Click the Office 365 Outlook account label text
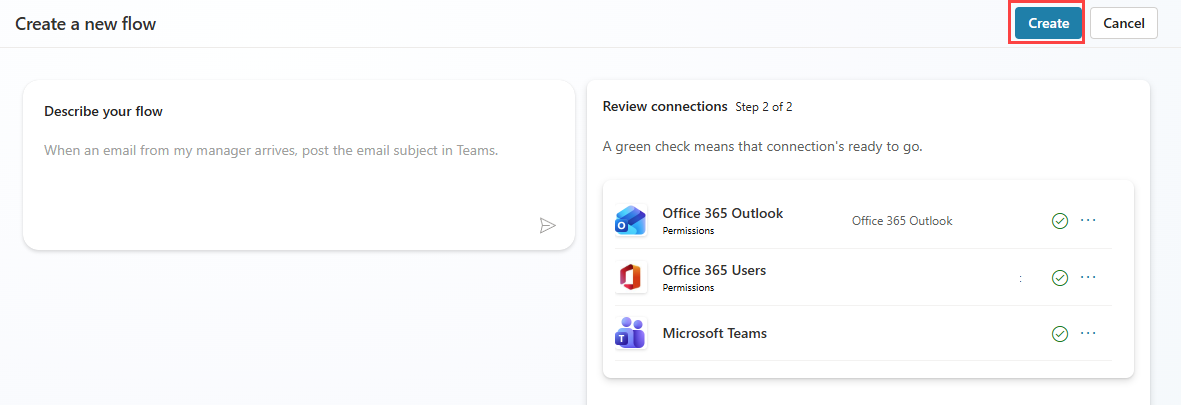 [x=902, y=221]
